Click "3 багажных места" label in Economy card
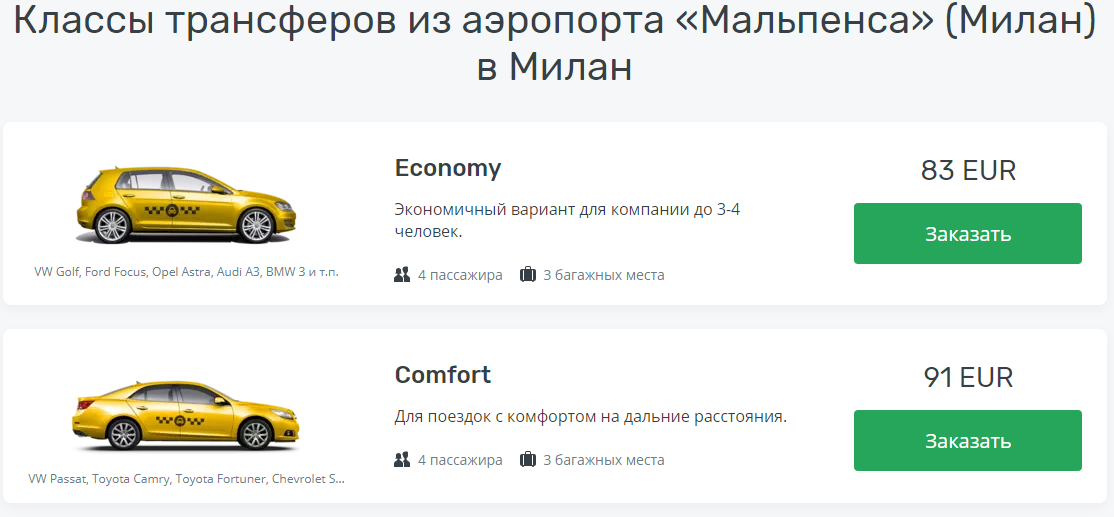Viewport: 1114px width, 517px height. (x=603, y=275)
